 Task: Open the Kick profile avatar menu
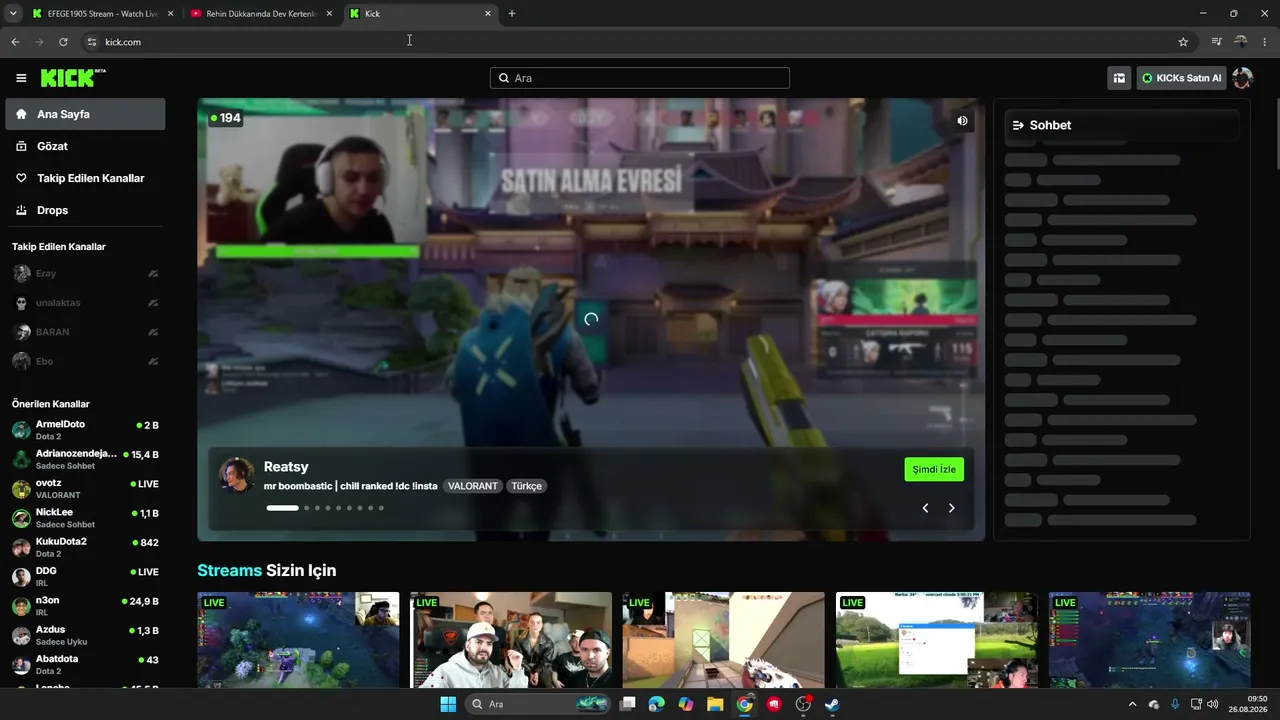click(1242, 78)
